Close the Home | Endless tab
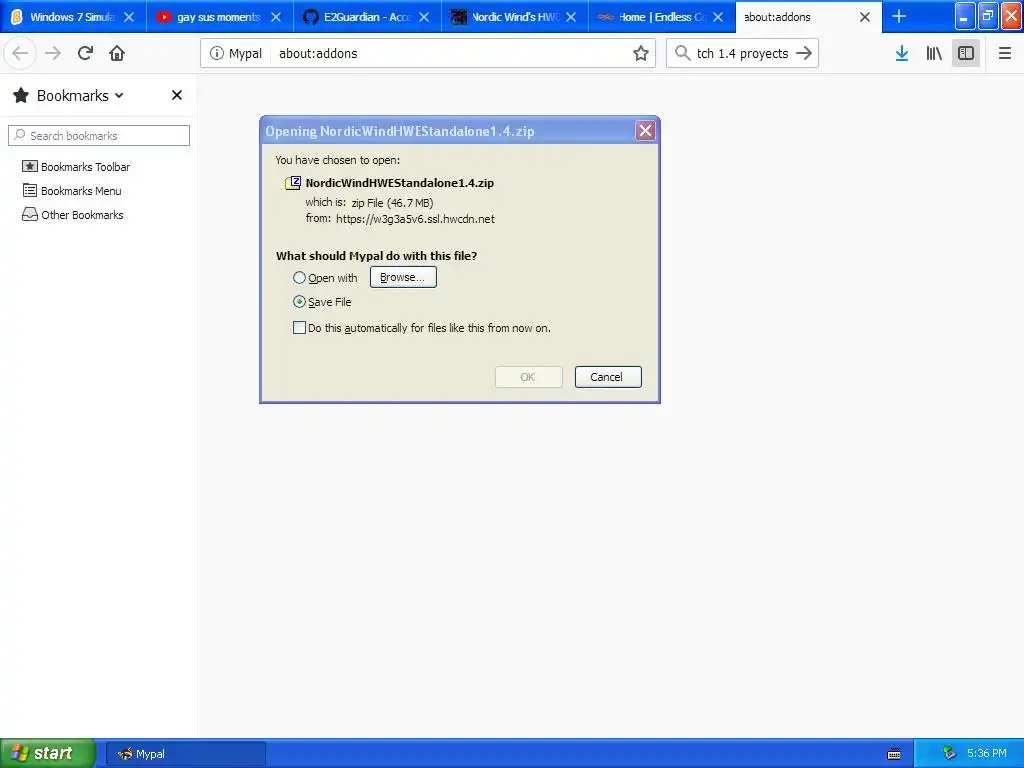Image resolution: width=1024 pixels, height=768 pixels. coord(718,17)
